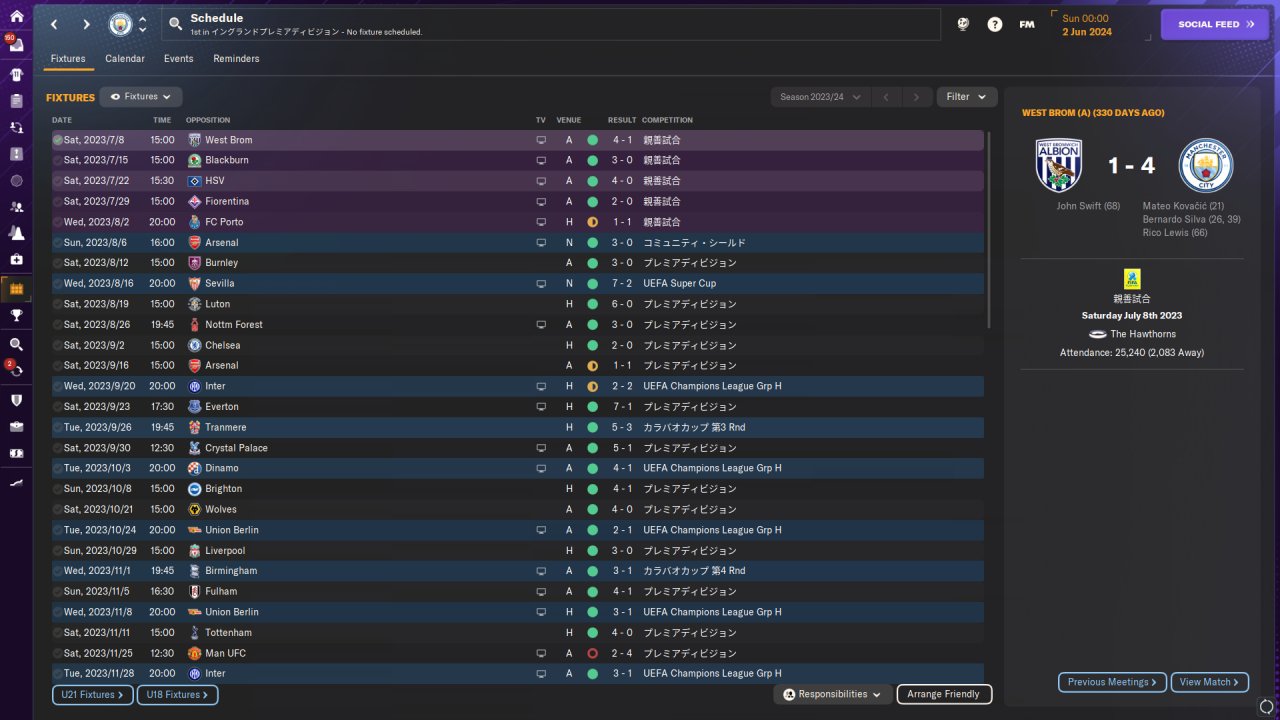Select the radio circle for FC Porto fixture
The height and width of the screenshot is (720, 1280).
58,222
